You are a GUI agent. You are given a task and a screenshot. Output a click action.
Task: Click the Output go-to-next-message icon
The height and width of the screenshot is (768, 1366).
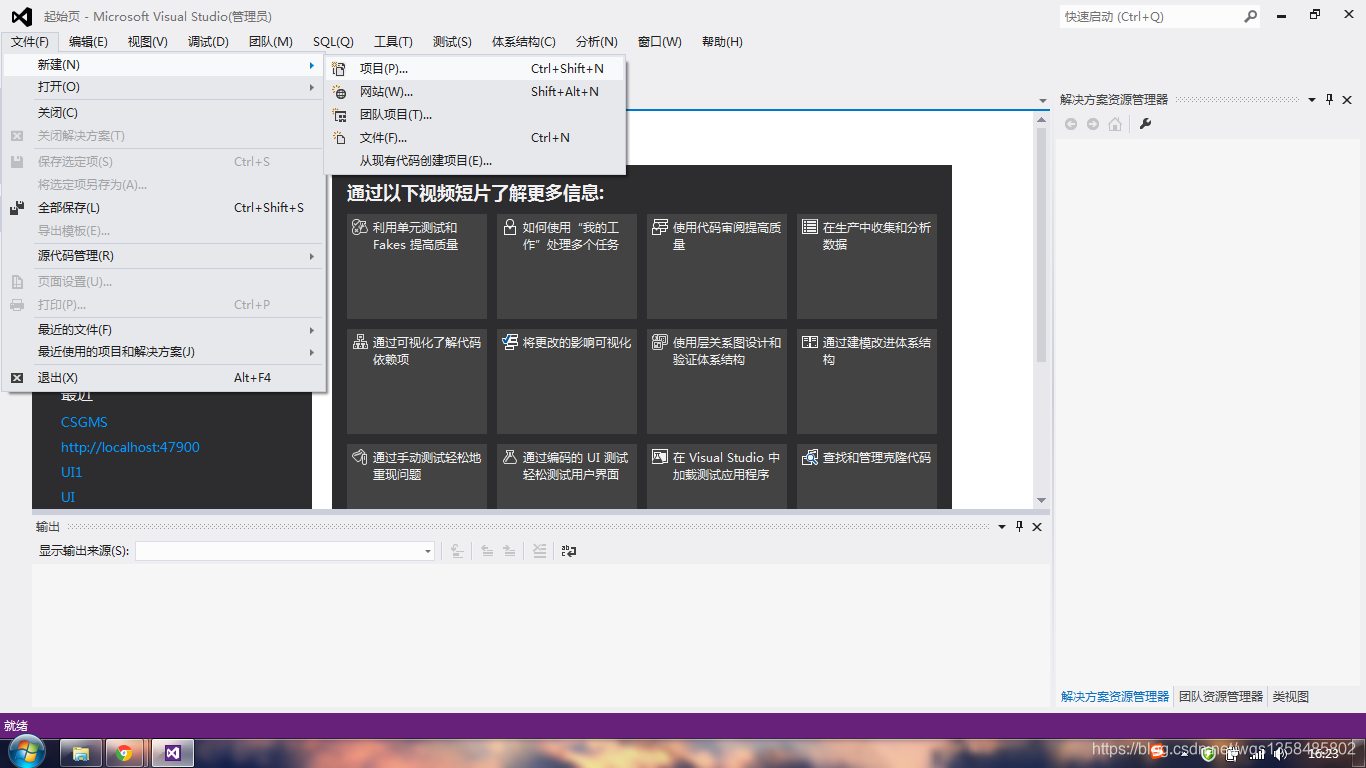[509, 551]
